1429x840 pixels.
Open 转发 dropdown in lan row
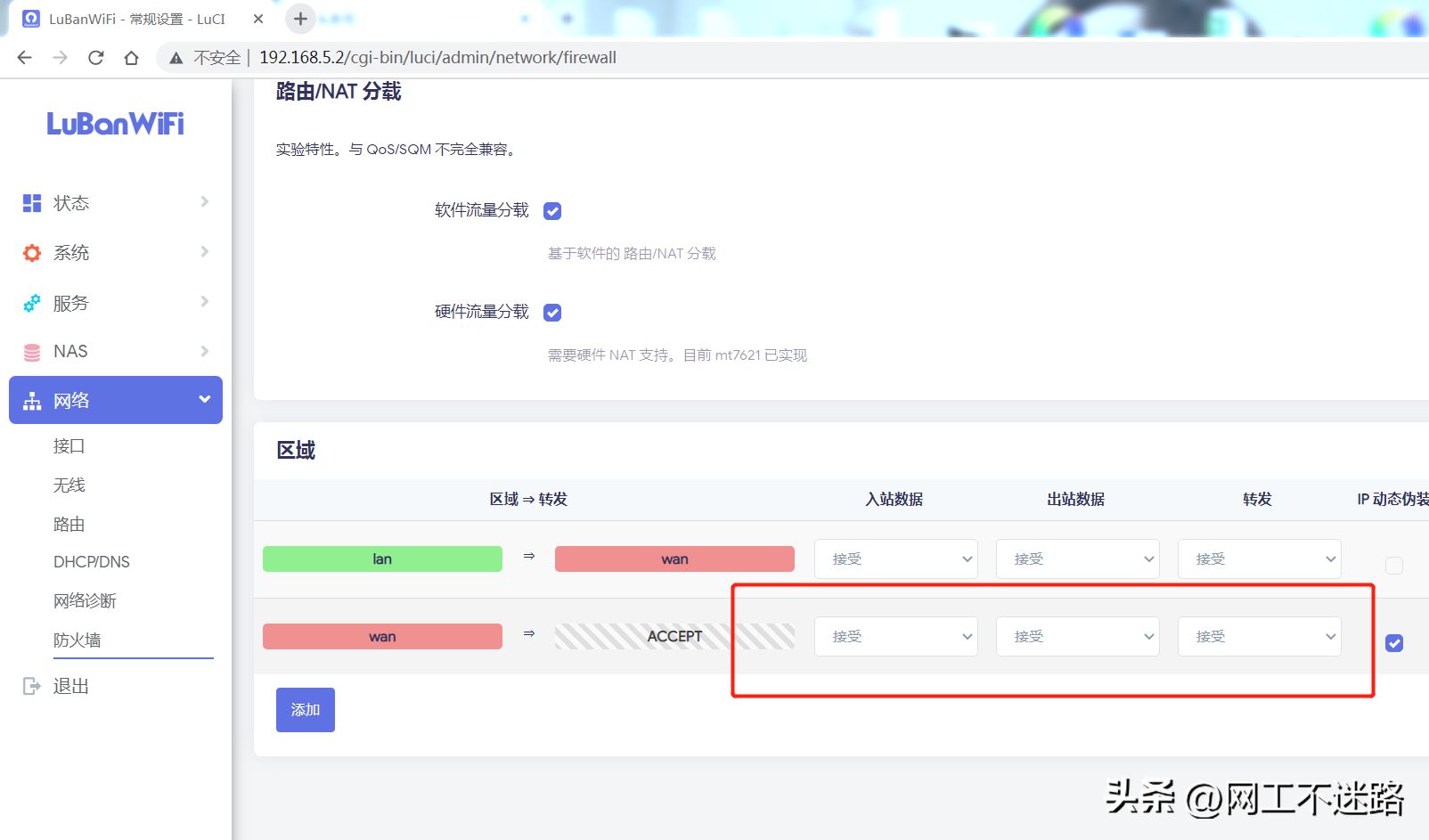(1260, 559)
